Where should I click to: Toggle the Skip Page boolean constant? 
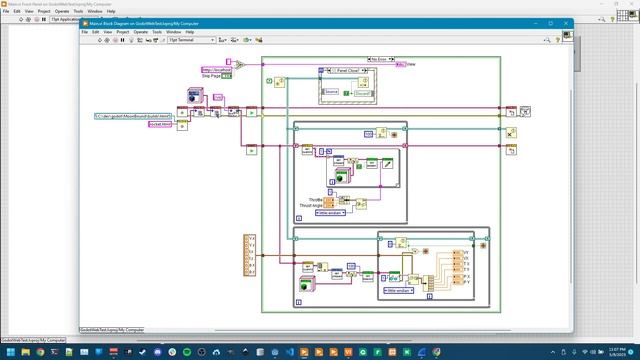pyautogui.click(x=227, y=76)
